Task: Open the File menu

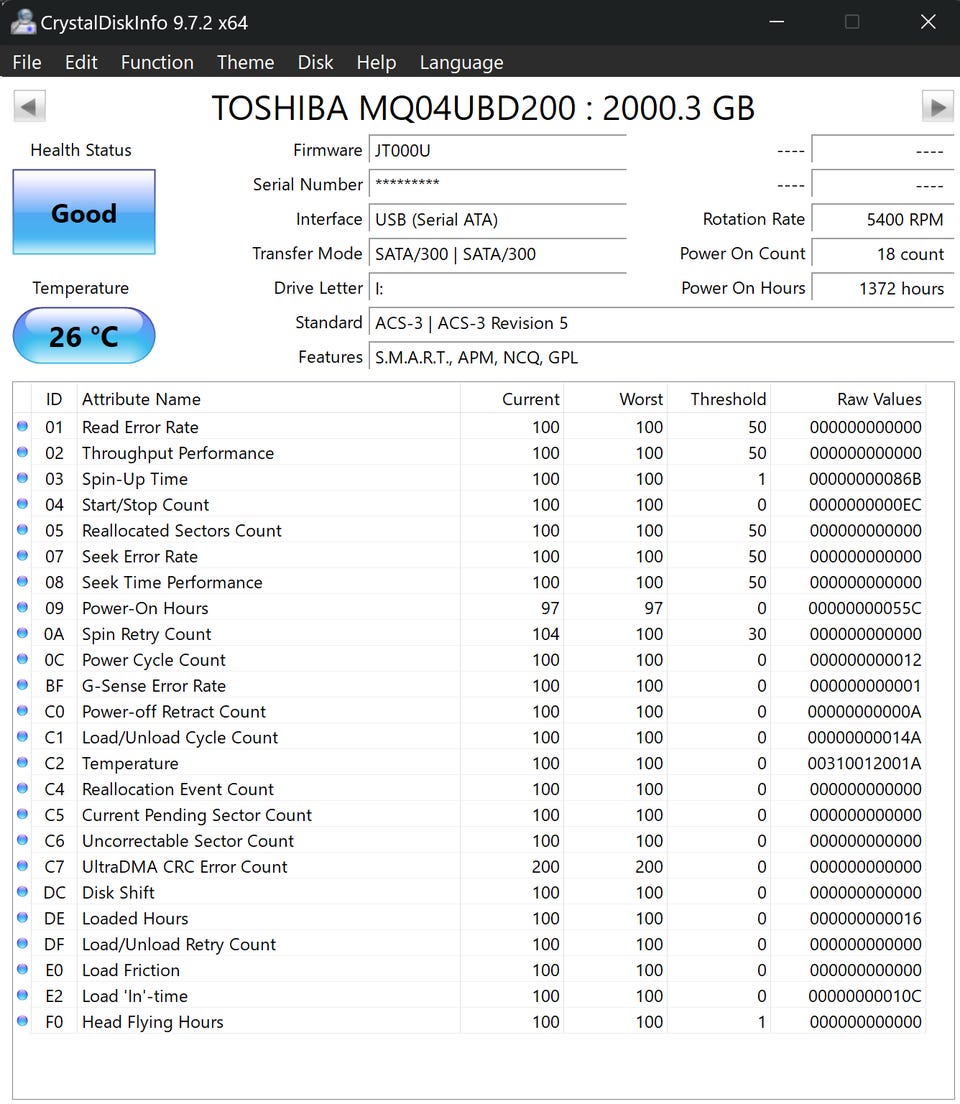Action: pos(27,63)
